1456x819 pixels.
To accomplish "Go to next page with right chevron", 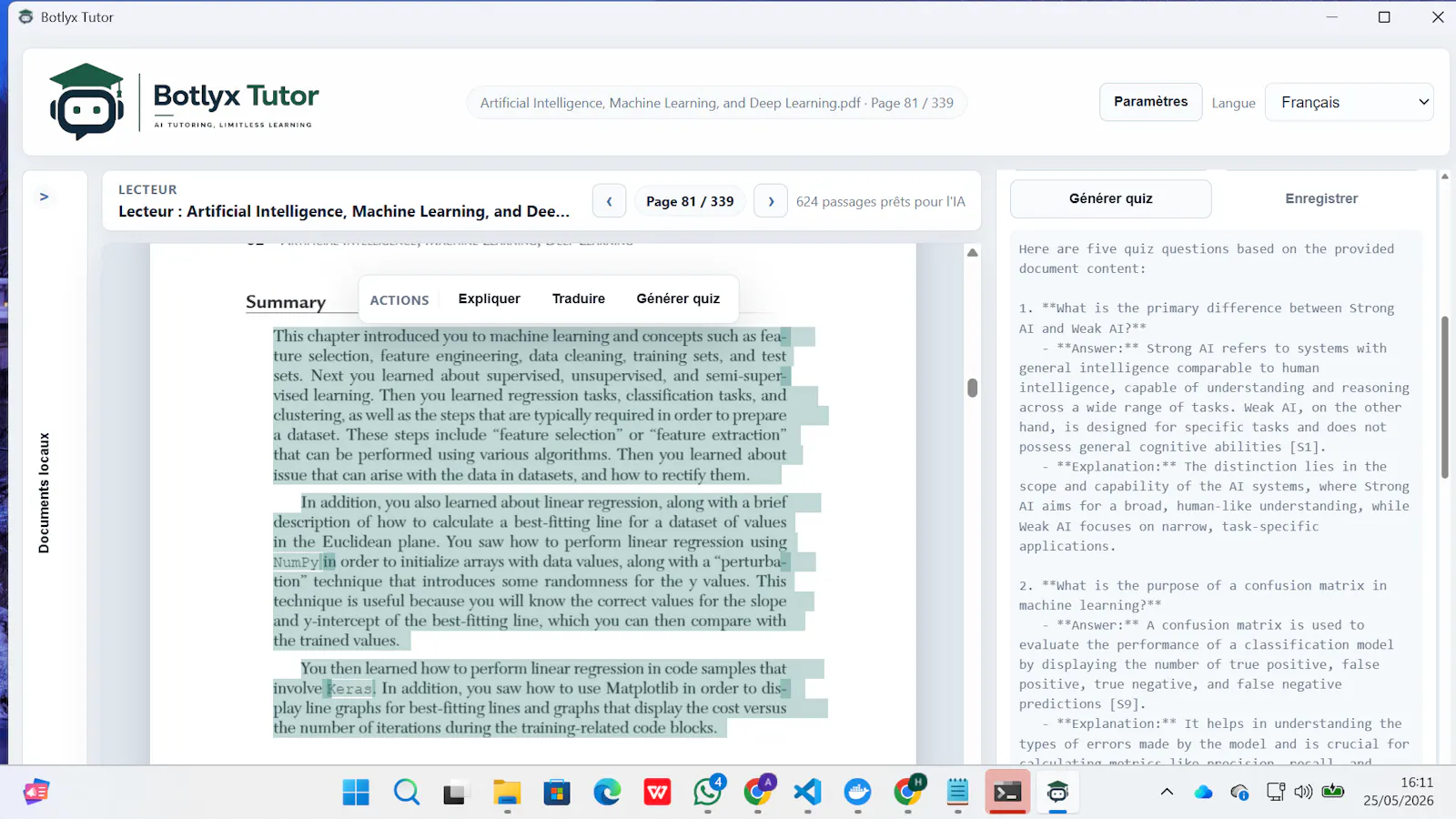I will pyautogui.click(x=771, y=201).
